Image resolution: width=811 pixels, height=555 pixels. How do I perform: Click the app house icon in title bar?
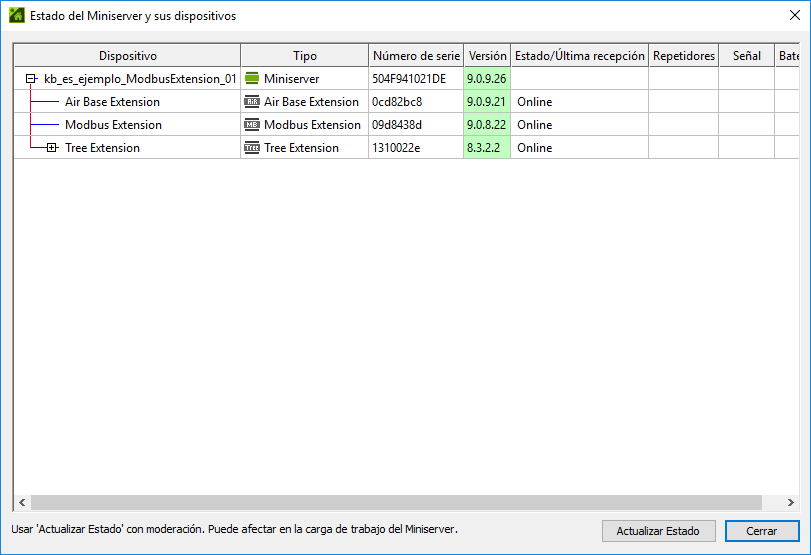(16, 16)
